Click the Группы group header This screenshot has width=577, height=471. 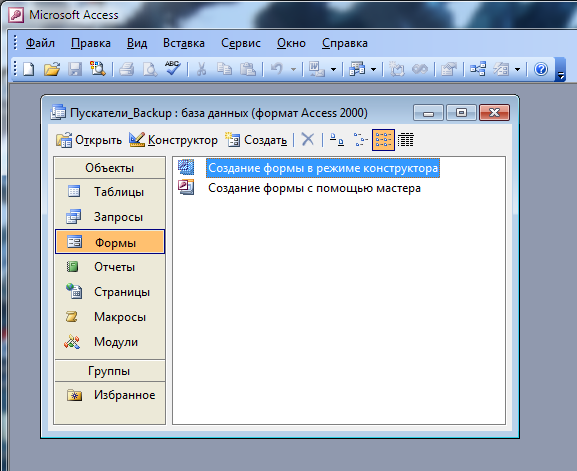pyautogui.click(x=110, y=371)
